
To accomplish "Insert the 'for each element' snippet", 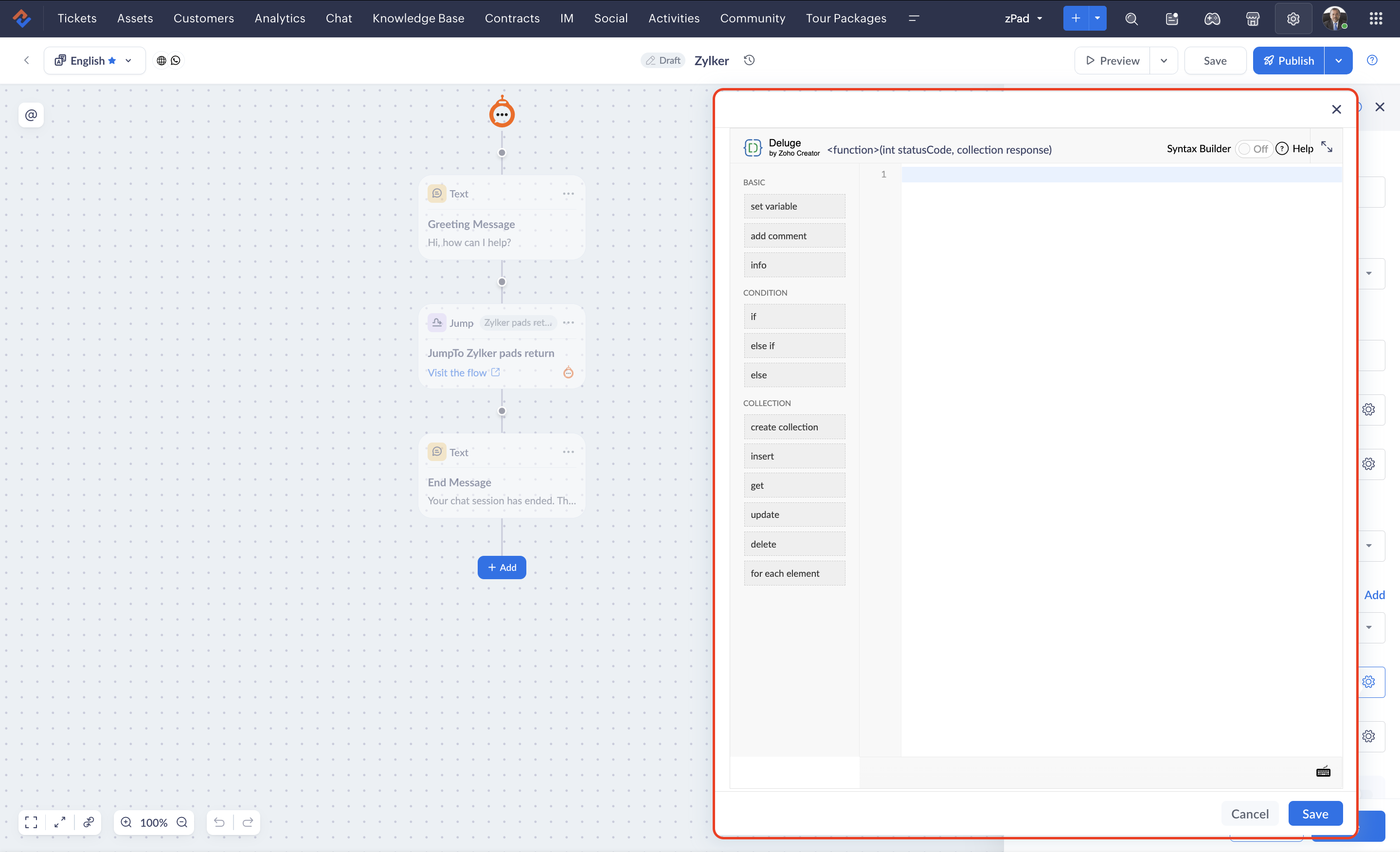I will coord(794,573).
